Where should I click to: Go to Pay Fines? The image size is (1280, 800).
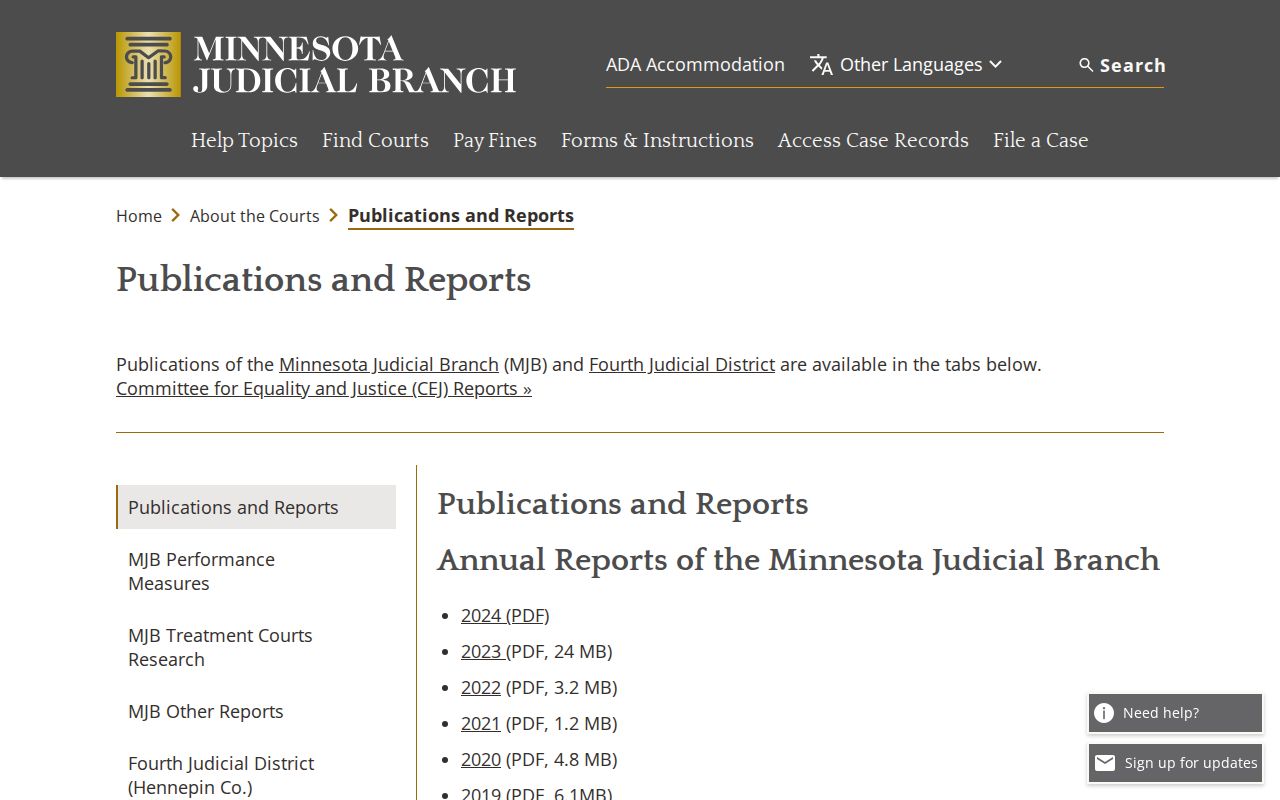[x=495, y=140]
